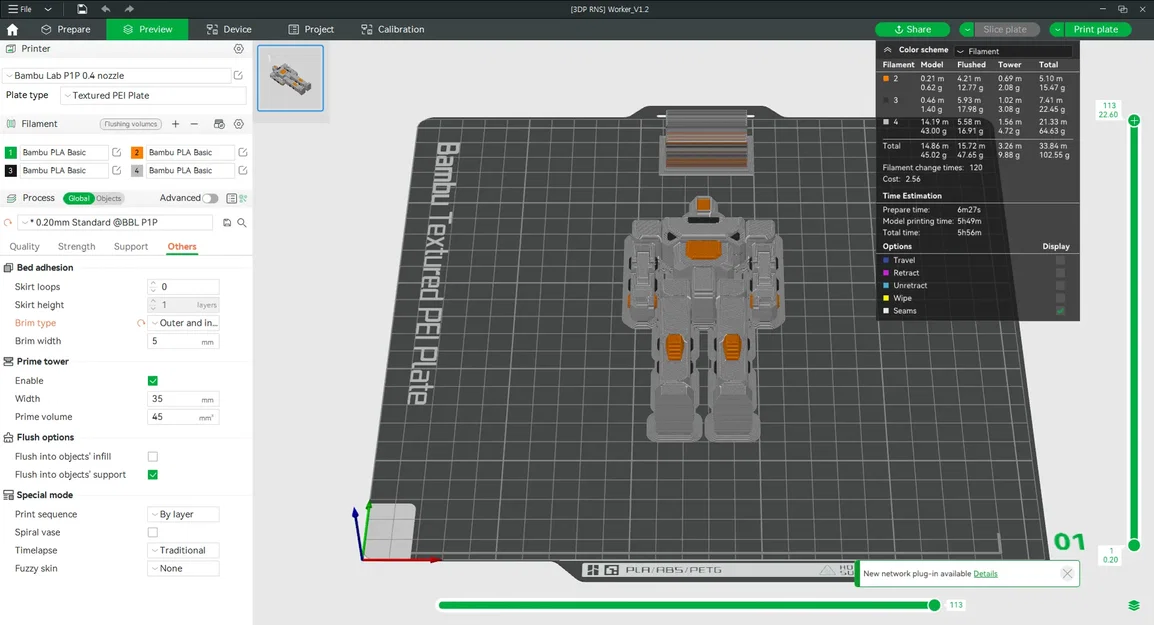The width and height of the screenshot is (1154, 625).
Task: Edit the Bambu PLA Basic filament 1 preset
Action: [x=117, y=152]
